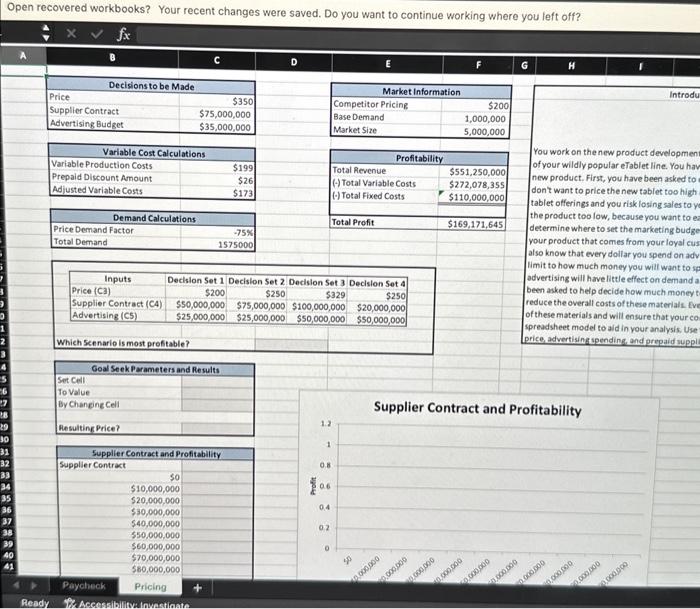Click the formula bar confirm checkmark icon

point(97,34)
